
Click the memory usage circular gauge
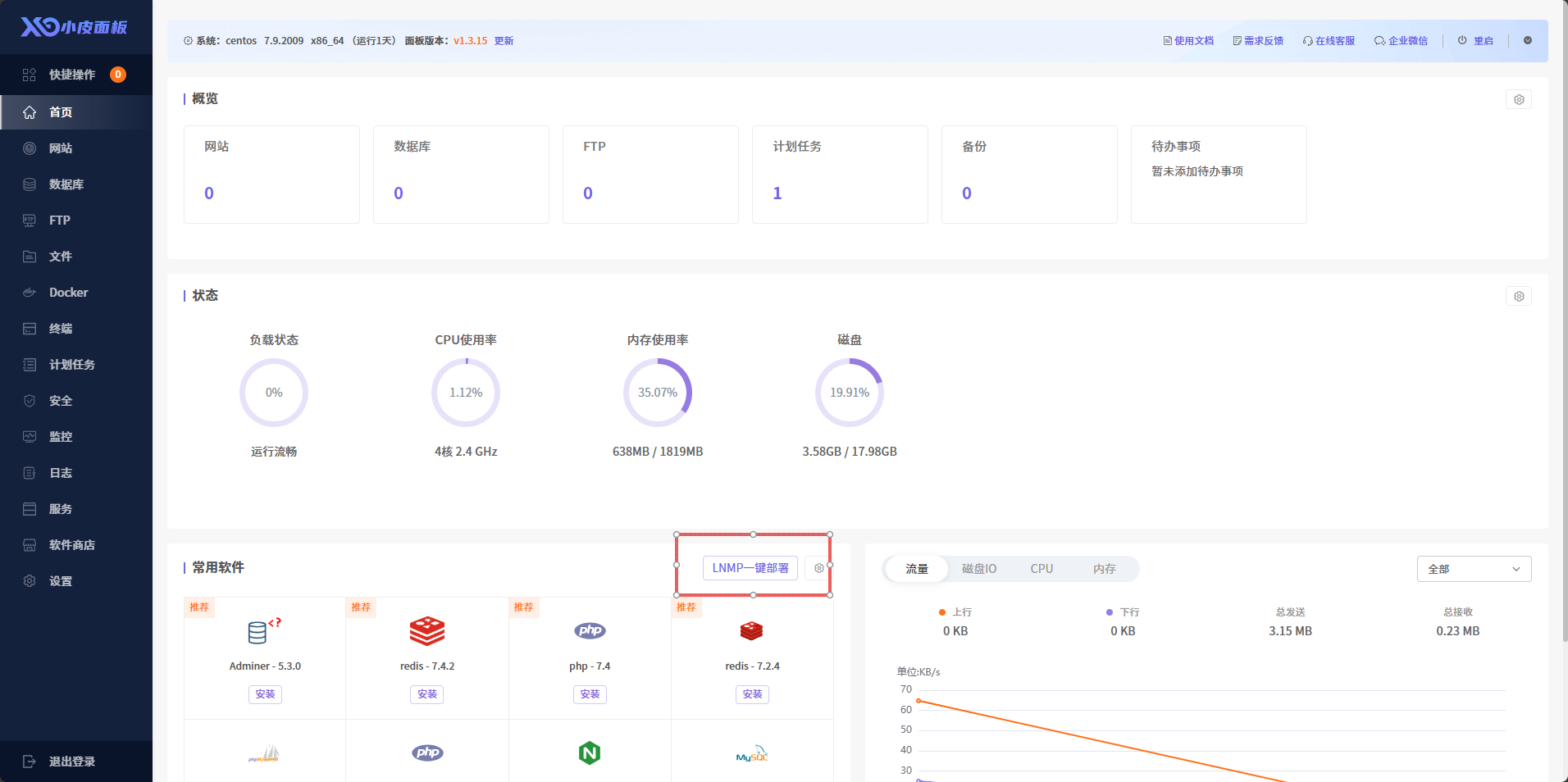pyautogui.click(x=658, y=393)
